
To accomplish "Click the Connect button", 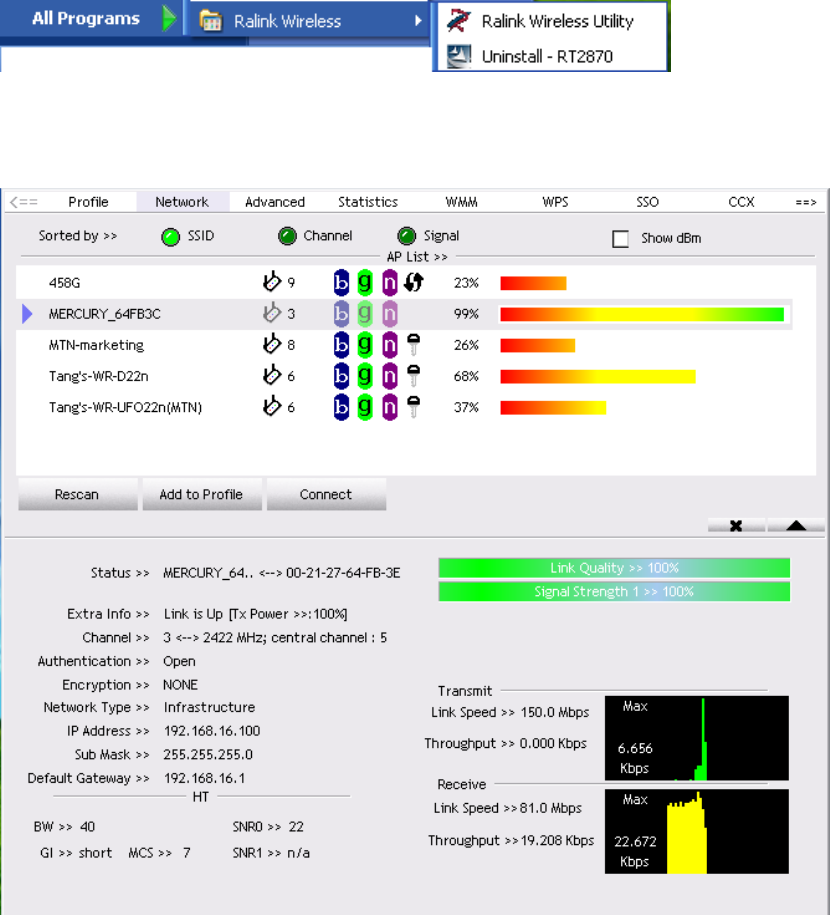I will tap(326, 494).
